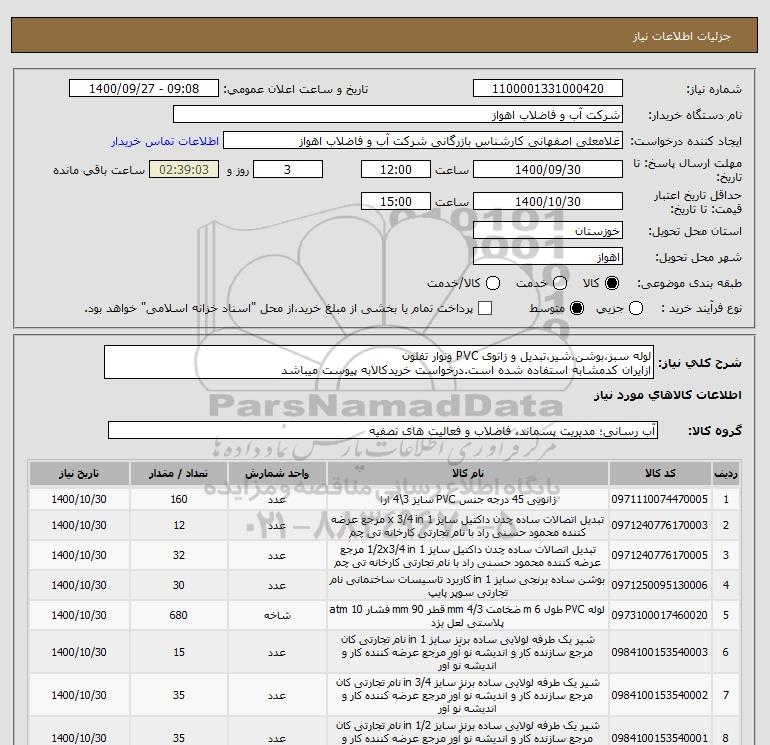The width and height of the screenshot is (770, 745).
Task: Click the city field اهواز
Action: [548, 256]
